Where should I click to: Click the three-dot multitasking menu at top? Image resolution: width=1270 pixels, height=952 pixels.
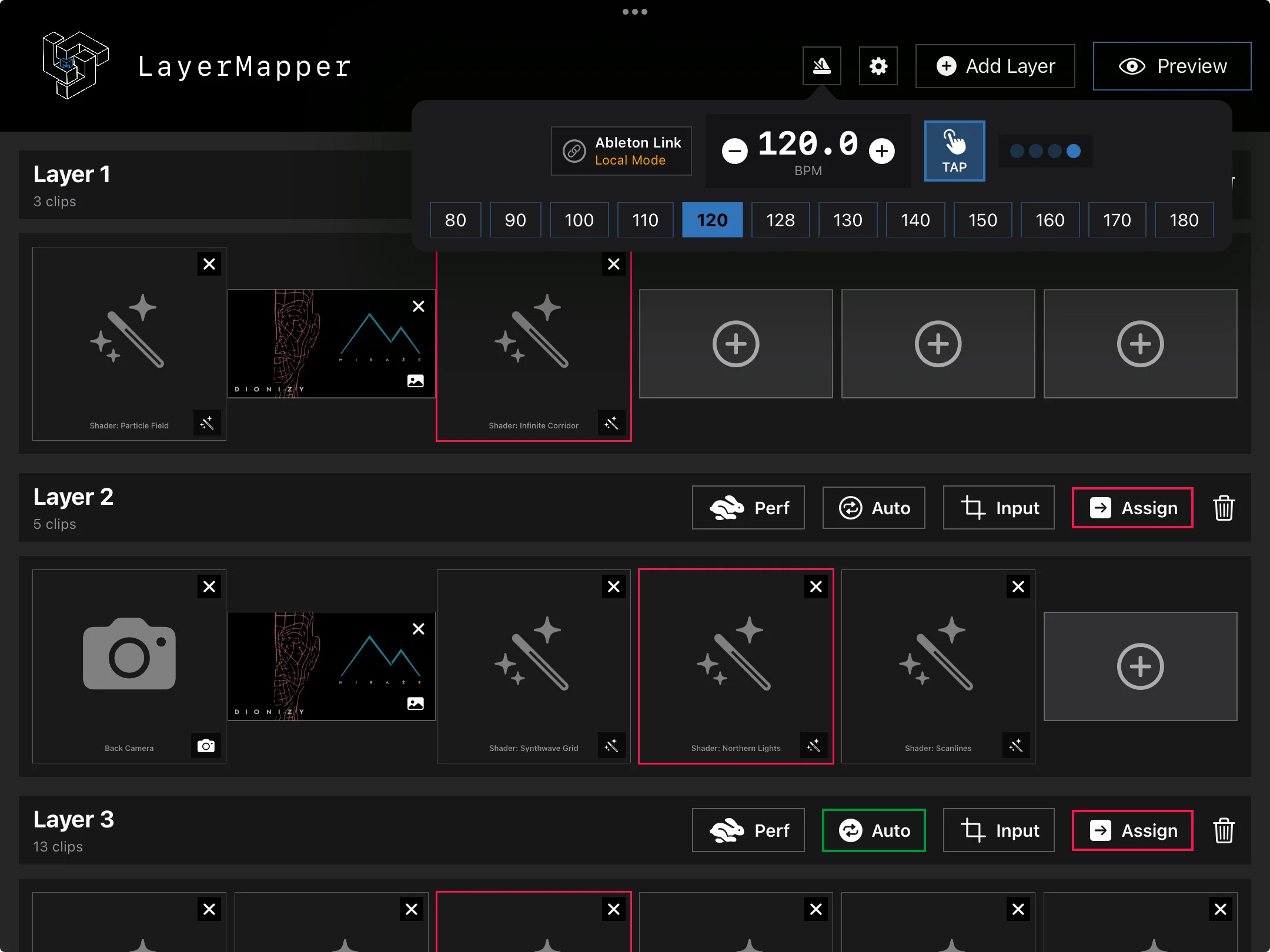(x=635, y=12)
